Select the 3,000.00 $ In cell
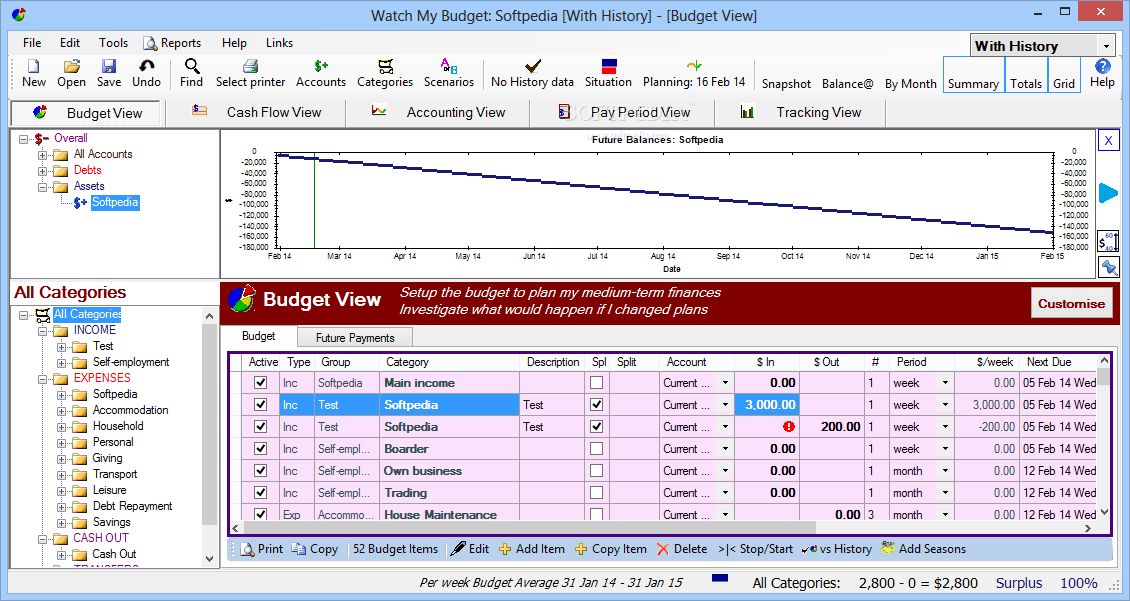 (x=767, y=405)
